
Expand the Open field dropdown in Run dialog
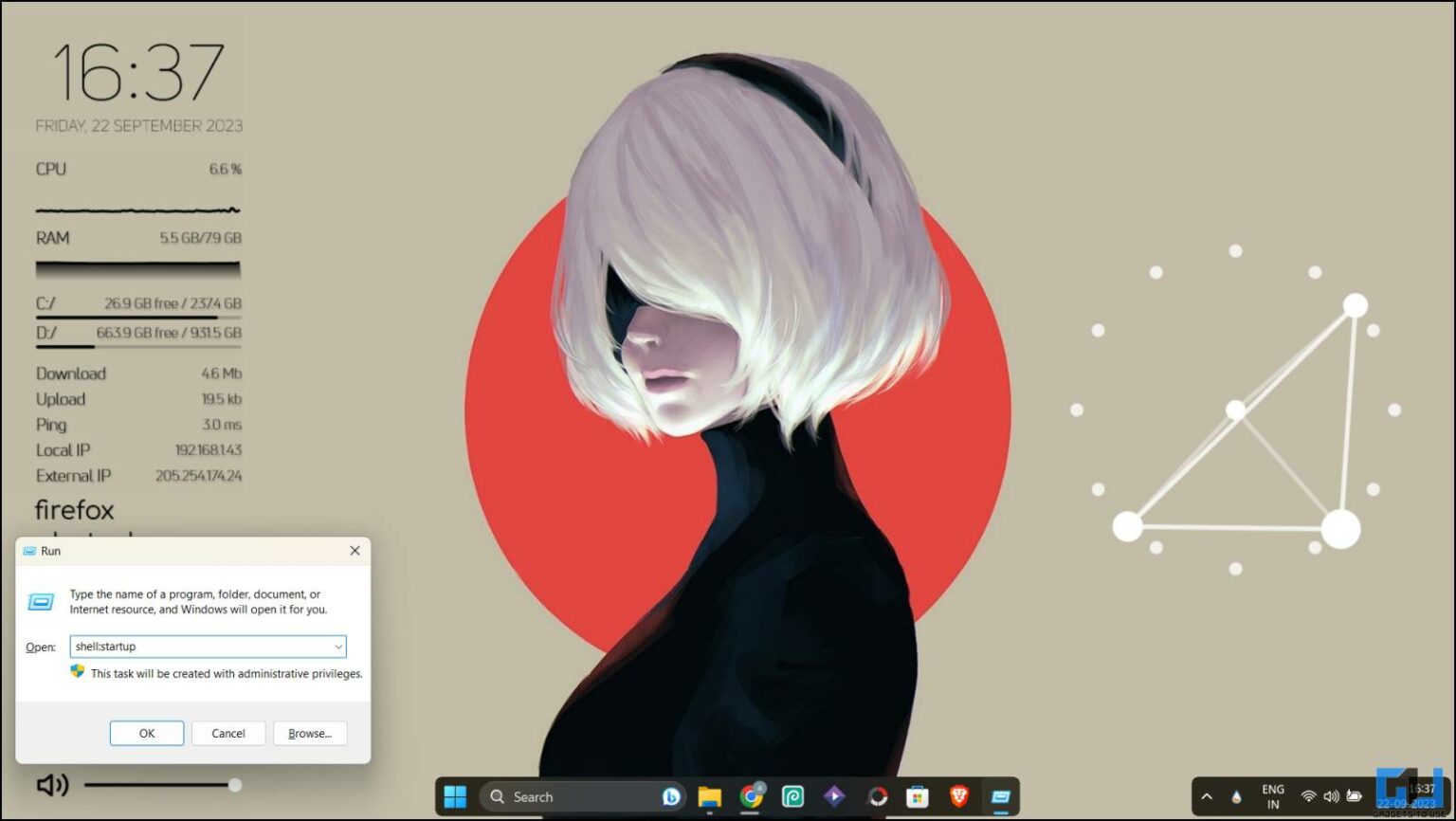pos(338,647)
